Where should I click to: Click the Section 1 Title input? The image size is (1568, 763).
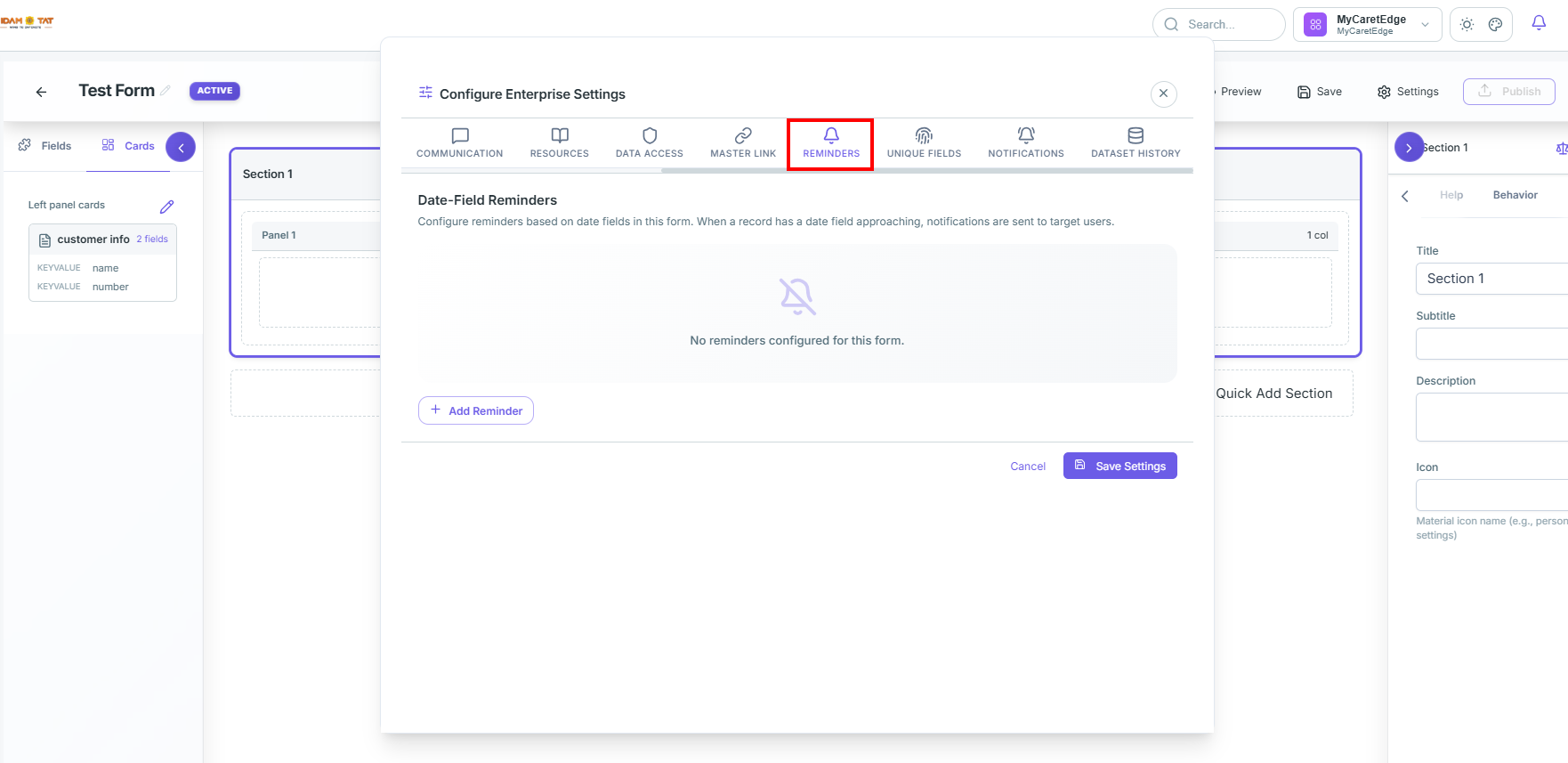(1491, 279)
